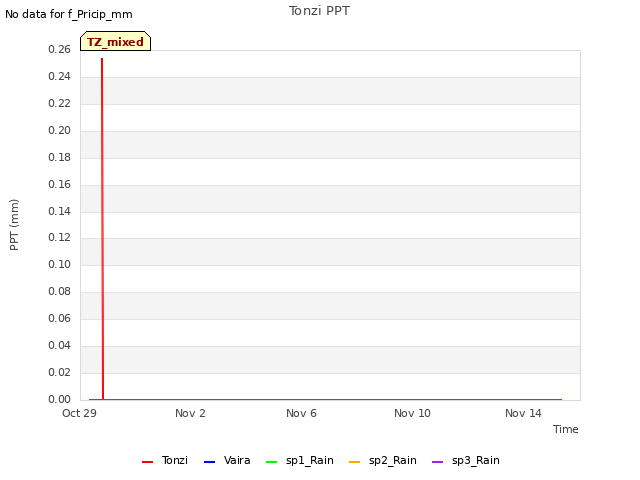Click the TZ_mixed annotation label
This screenshot has height=480, width=640.
[x=116, y=41]
